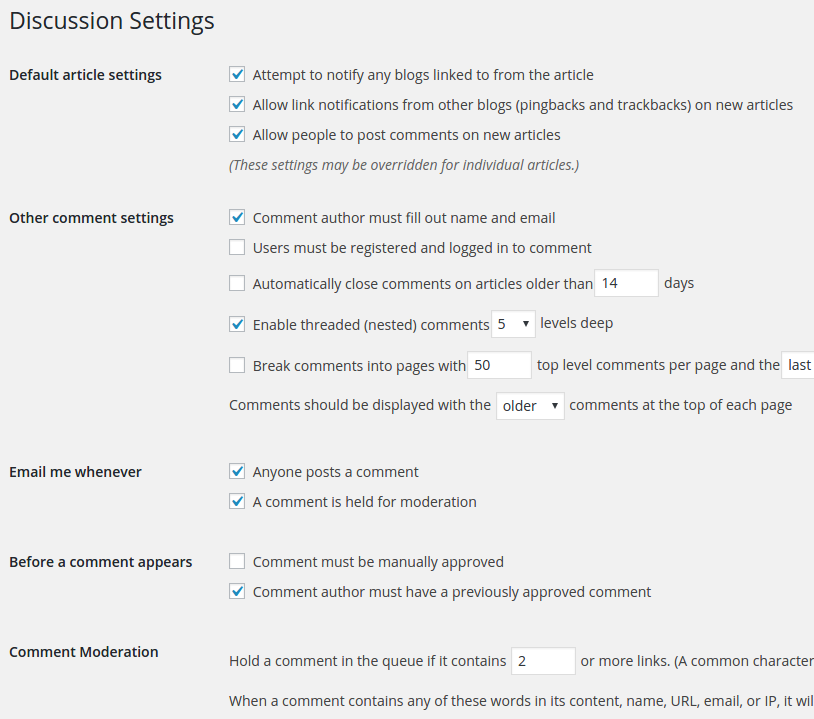
Task: Click the days field showing 14
Action: tap(626, 284)
